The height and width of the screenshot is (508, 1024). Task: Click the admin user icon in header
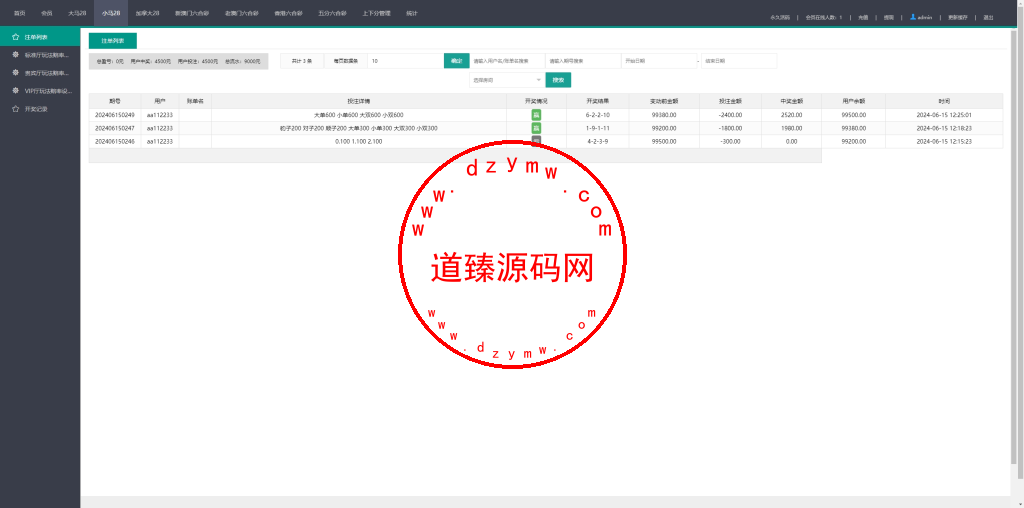[x=913, y=17]
